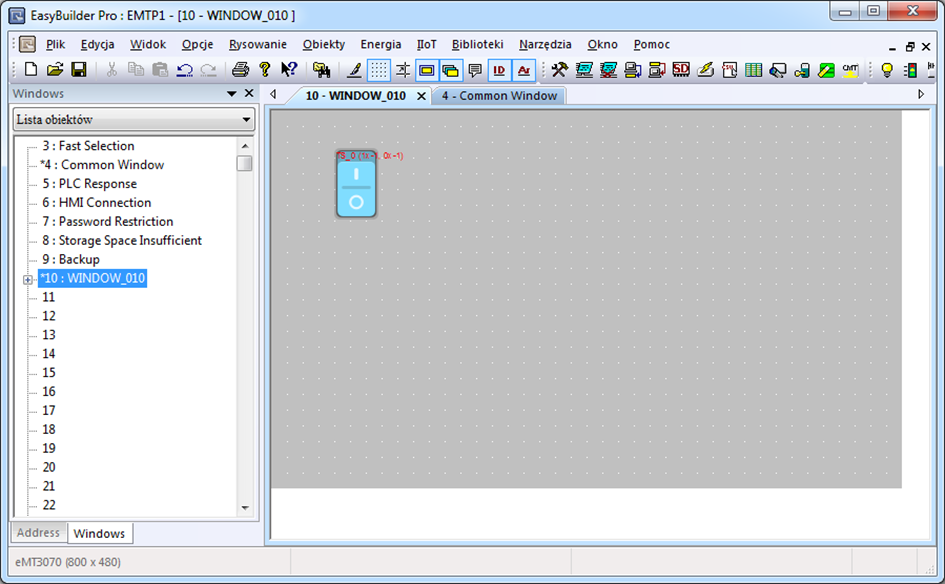Screen dimensions: 945x584
Task: Open the find/replace binoculars tool
Action: pos(321,71)
